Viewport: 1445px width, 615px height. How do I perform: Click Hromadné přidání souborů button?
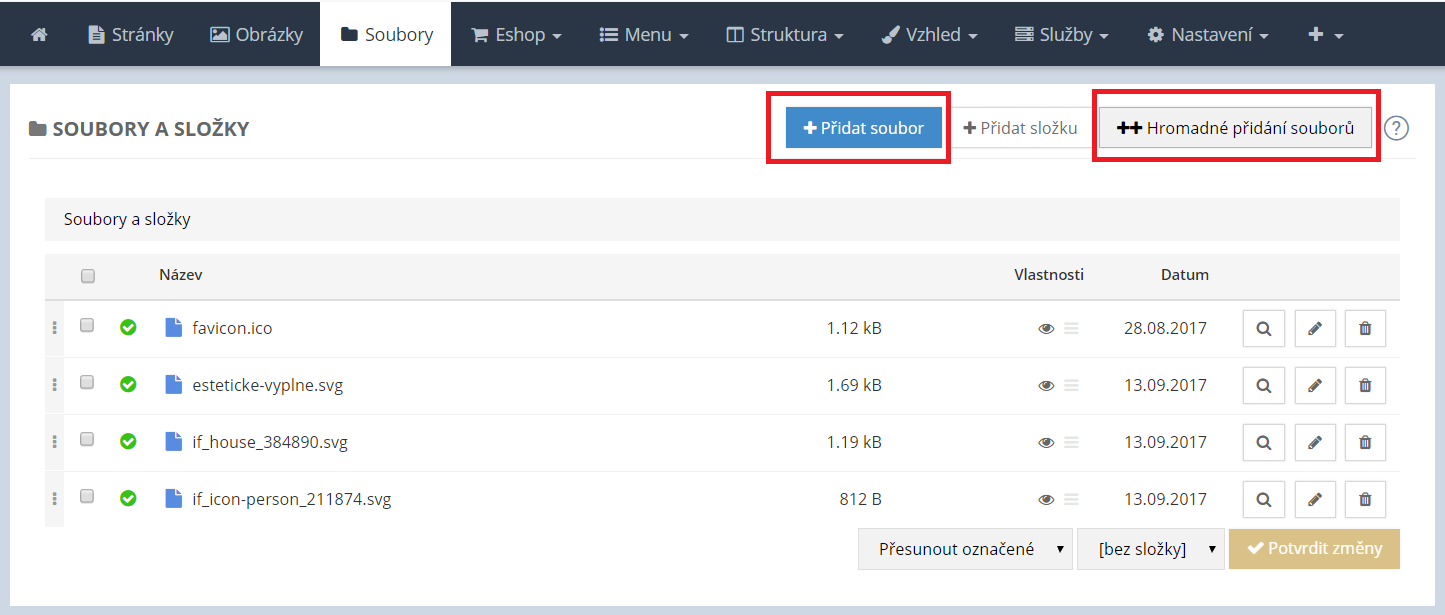pyautogui.click(x=1235, y=128)
